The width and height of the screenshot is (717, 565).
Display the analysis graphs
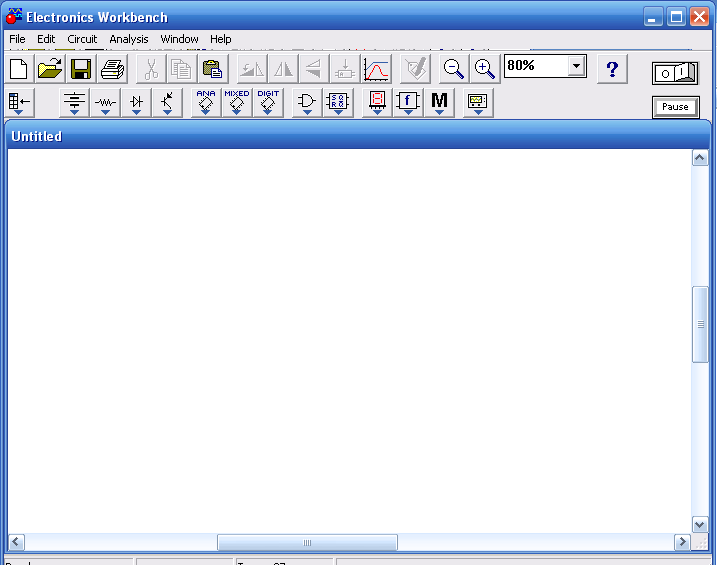click(376, 69)
